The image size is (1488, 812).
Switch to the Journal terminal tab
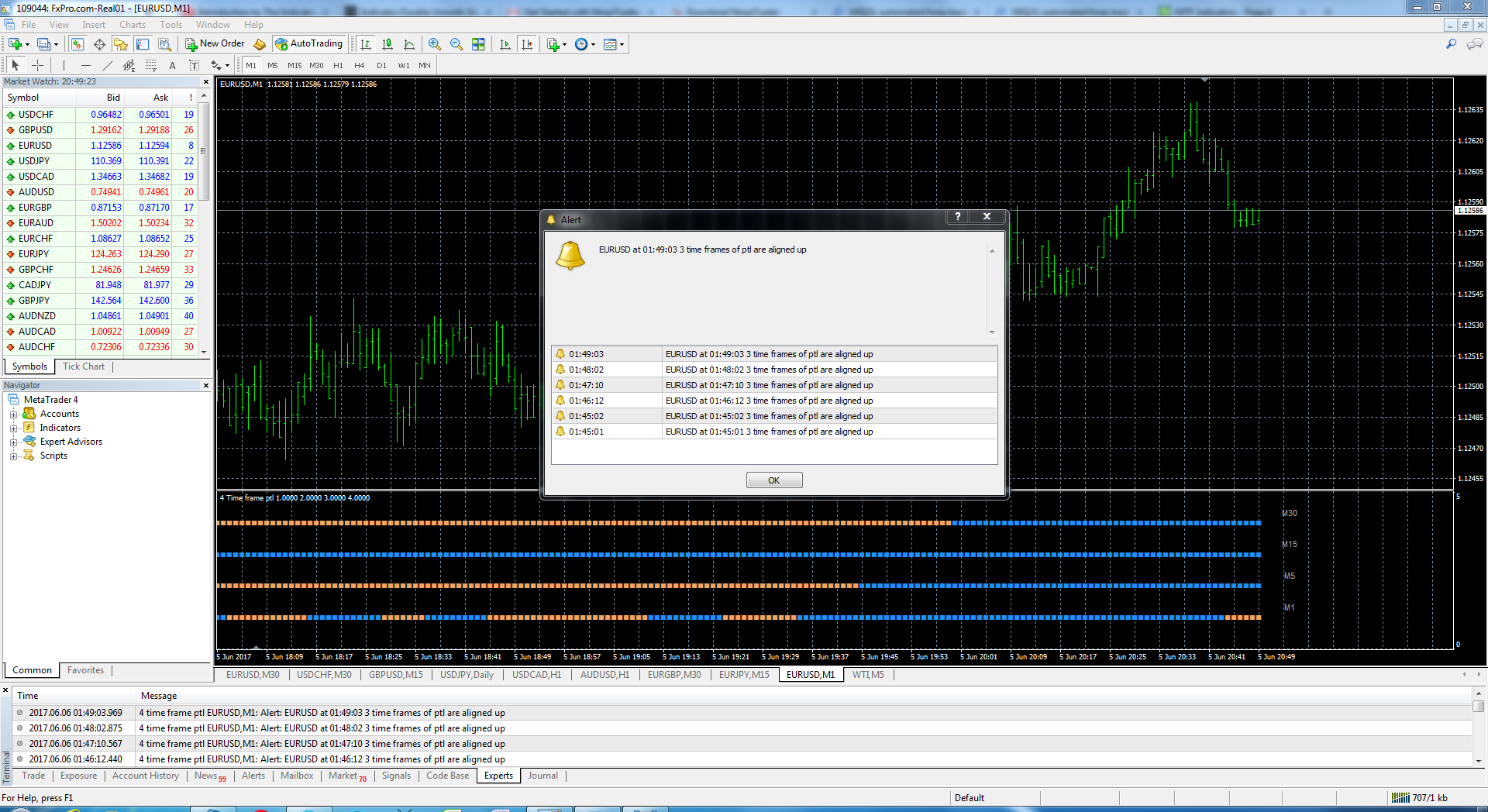(542, 776)
